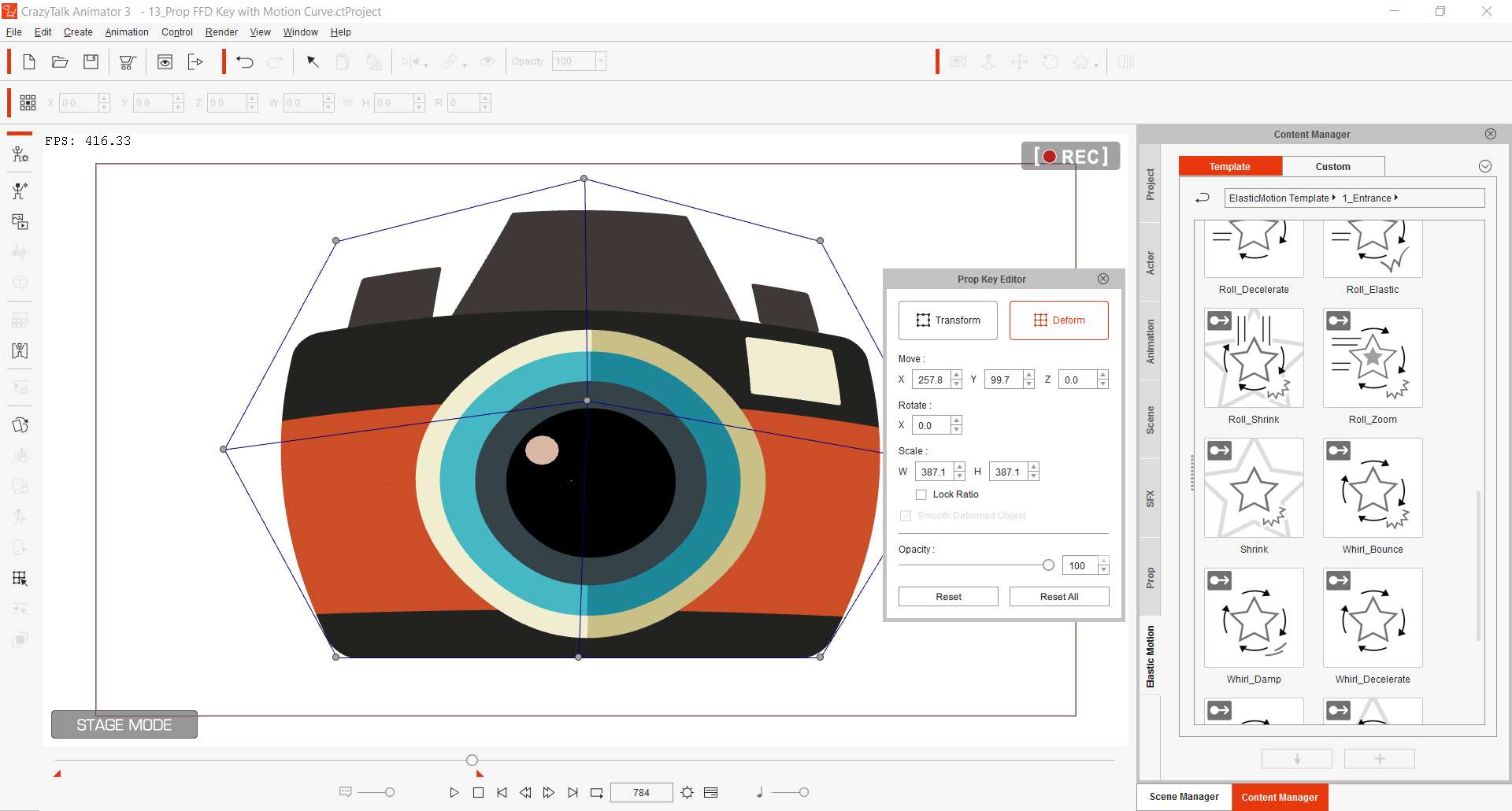Open the ElasticMotion Template path dropdown
This screenshot has width=1512, height=811.
pos(1332,198)
